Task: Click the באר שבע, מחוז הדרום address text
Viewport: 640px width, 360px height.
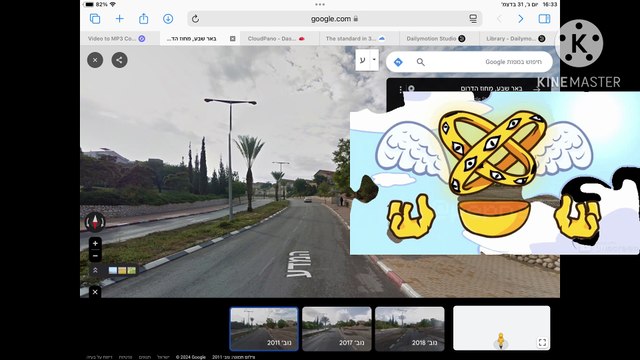Action: [x=491, y=89]
